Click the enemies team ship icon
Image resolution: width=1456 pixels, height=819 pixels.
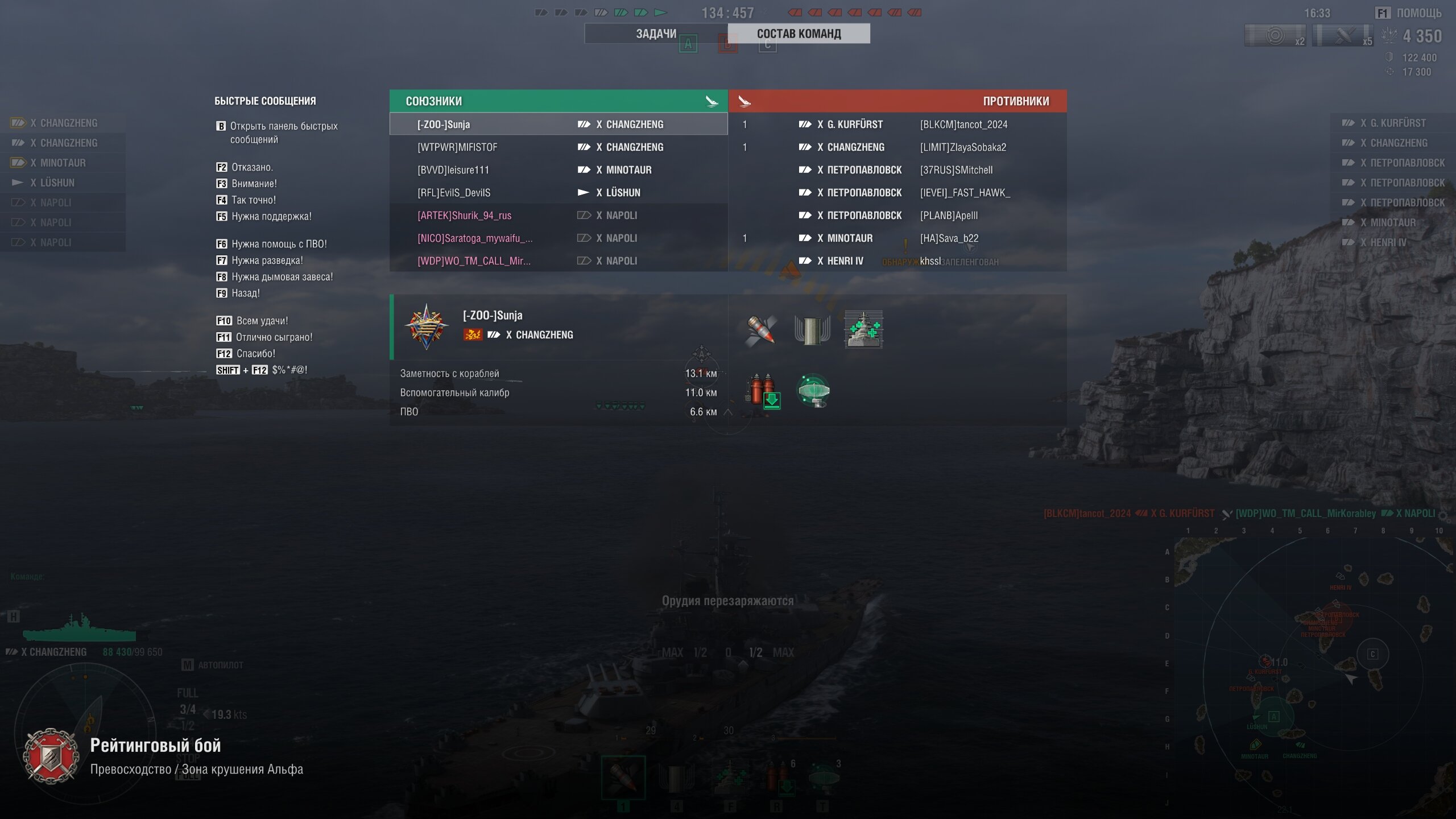(x=744, y=101)
